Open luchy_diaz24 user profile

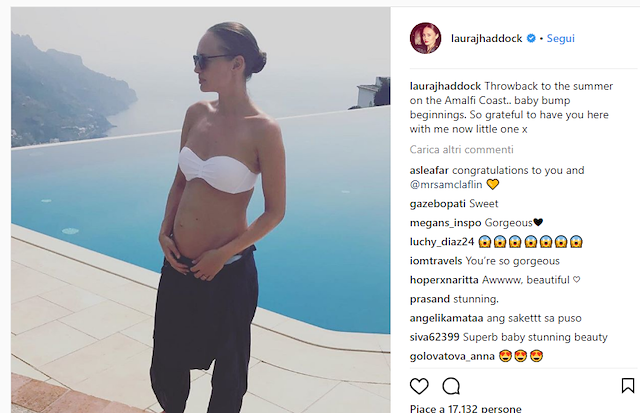[x=442, y=242]
